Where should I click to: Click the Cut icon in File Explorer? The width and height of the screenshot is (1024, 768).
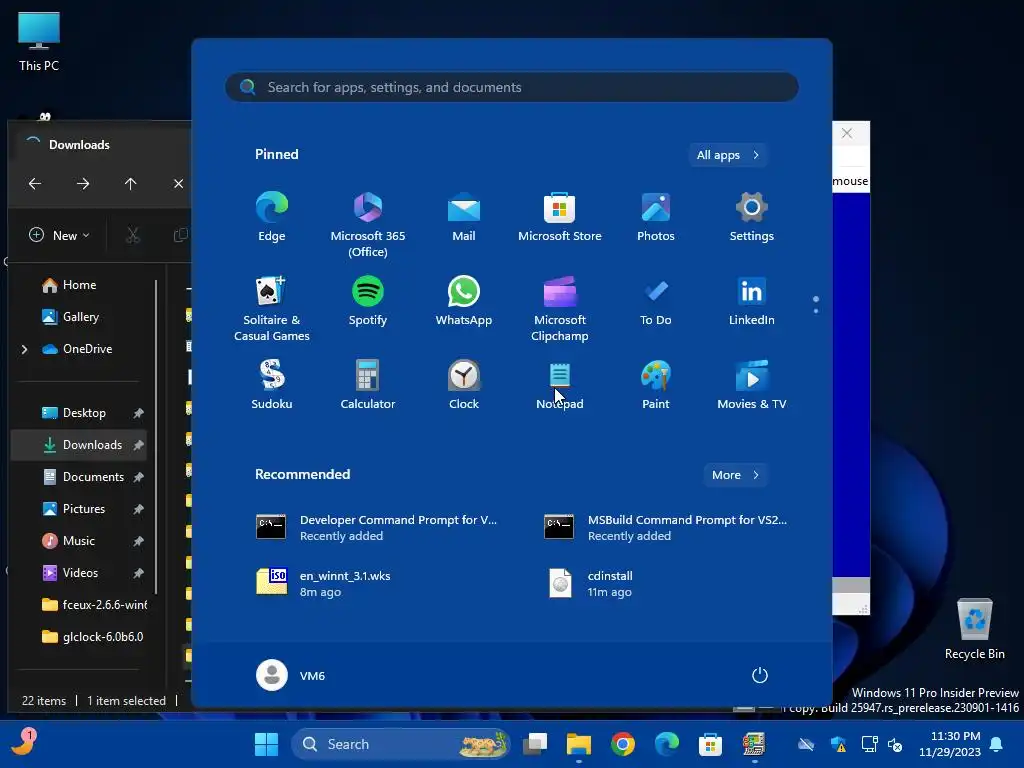point(133,235)
